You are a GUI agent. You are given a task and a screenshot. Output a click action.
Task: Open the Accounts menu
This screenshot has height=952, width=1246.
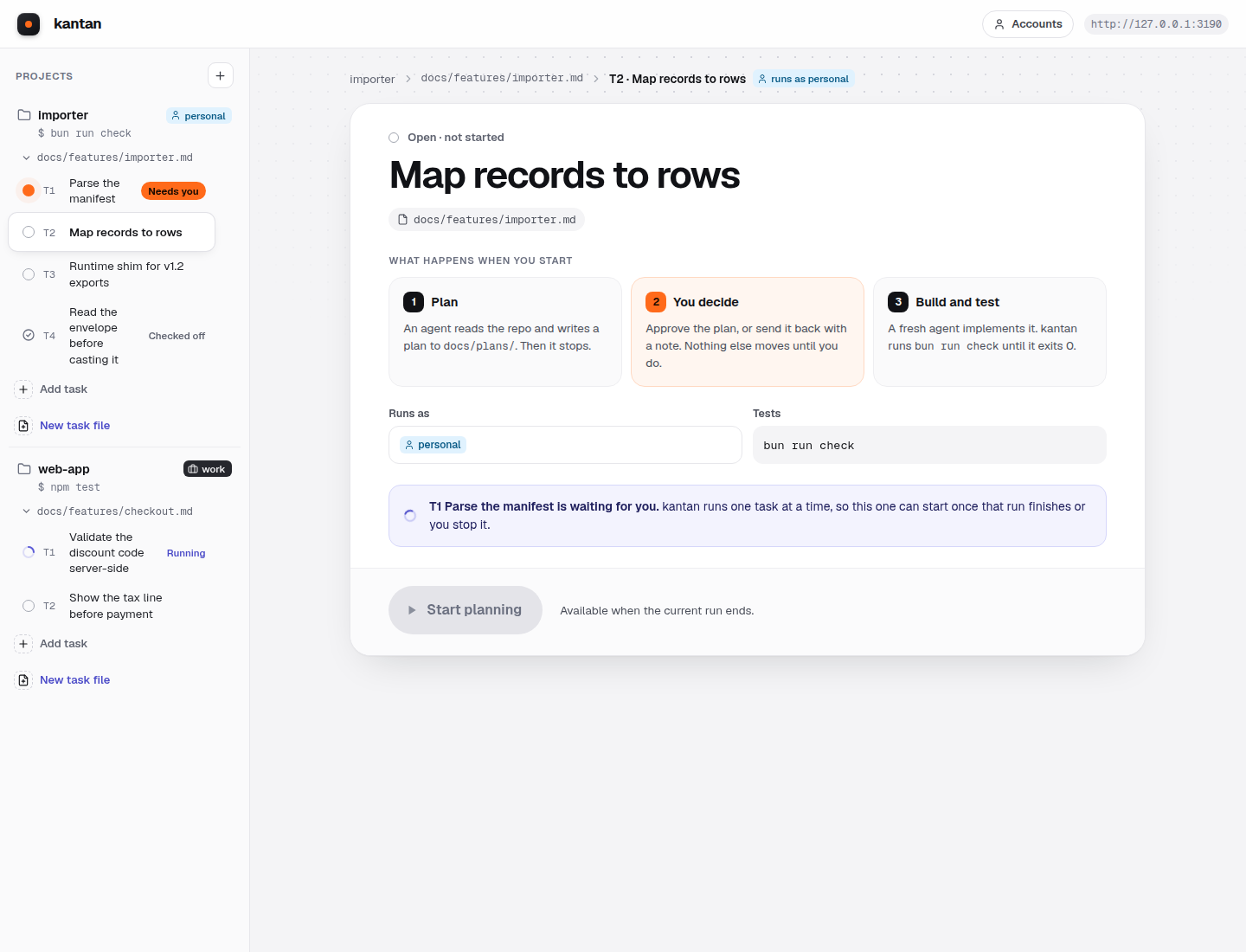pyautogui.click(x=1028, y=24)
